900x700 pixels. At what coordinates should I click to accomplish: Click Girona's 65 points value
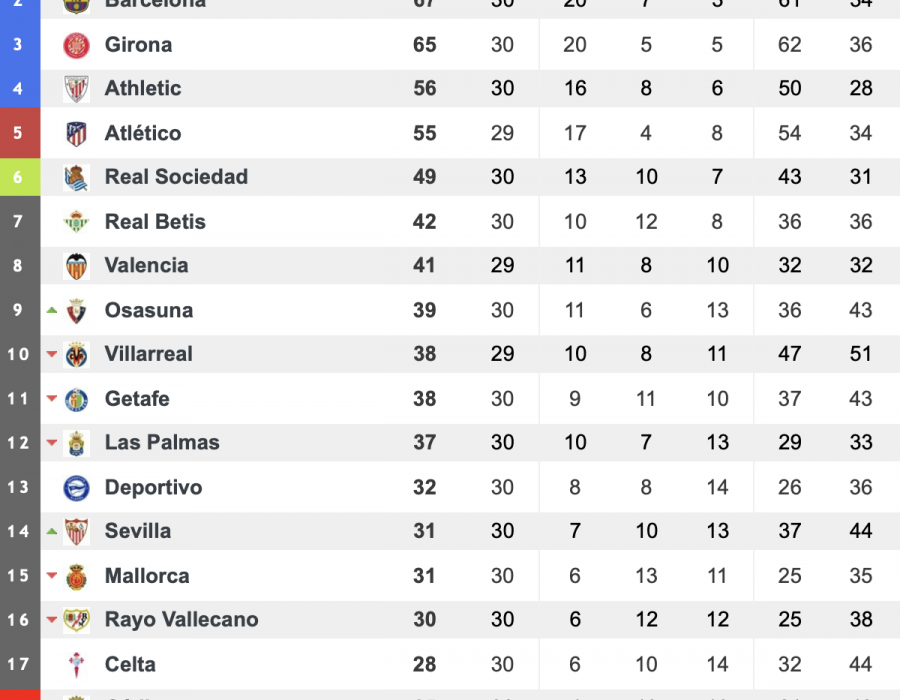tap(425, 45)
